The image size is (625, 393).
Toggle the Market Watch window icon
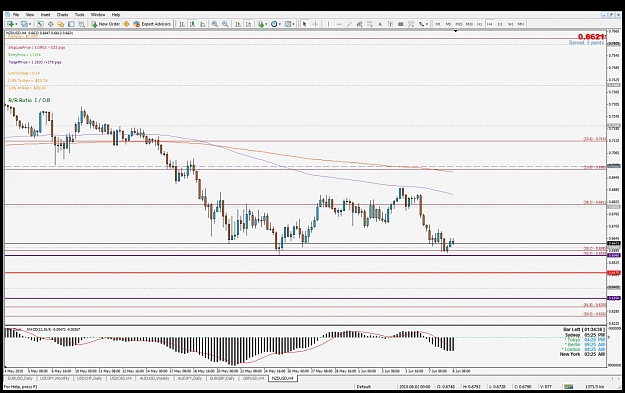(x=40, y=24)
